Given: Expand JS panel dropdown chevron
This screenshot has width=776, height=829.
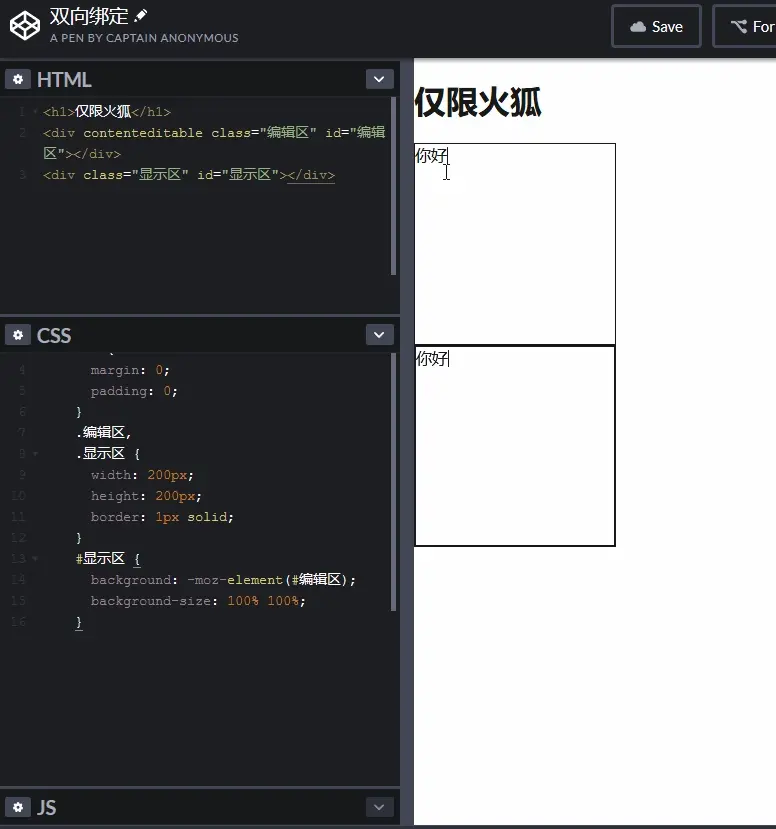Looking at the screenshot, I should (x=380, y=807).
